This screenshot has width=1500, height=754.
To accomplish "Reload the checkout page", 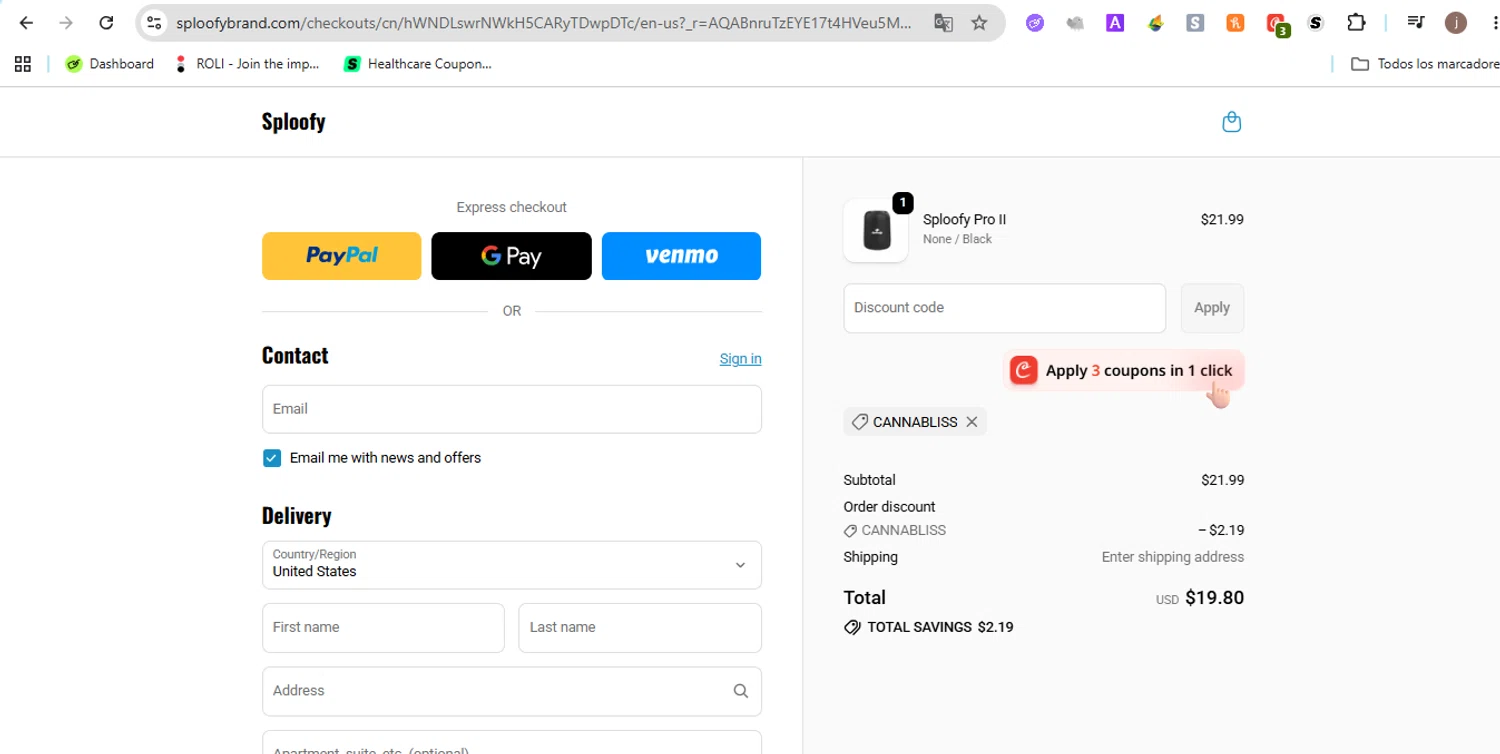I will tap(106, 22).
